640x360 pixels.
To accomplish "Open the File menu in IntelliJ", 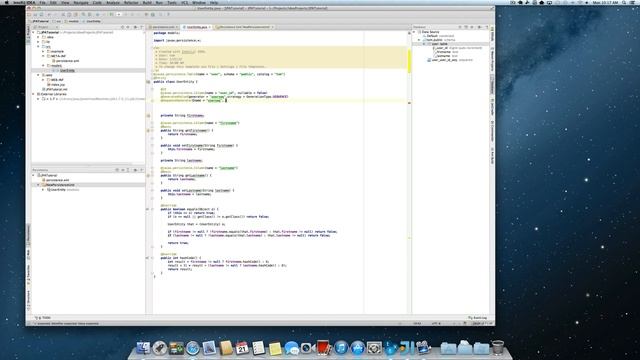I will point(42,2).
